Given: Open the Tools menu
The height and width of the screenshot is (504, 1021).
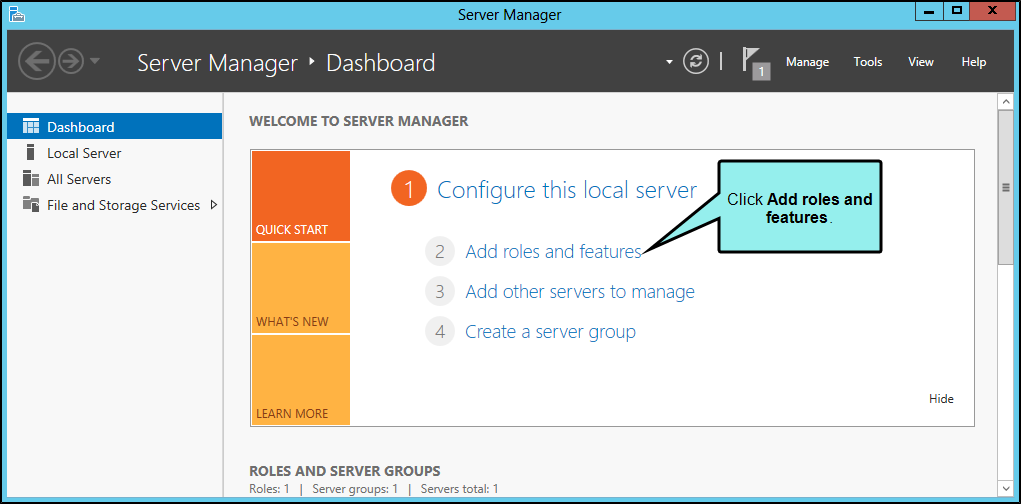Looking at the screenshot, I should point(868,62).
